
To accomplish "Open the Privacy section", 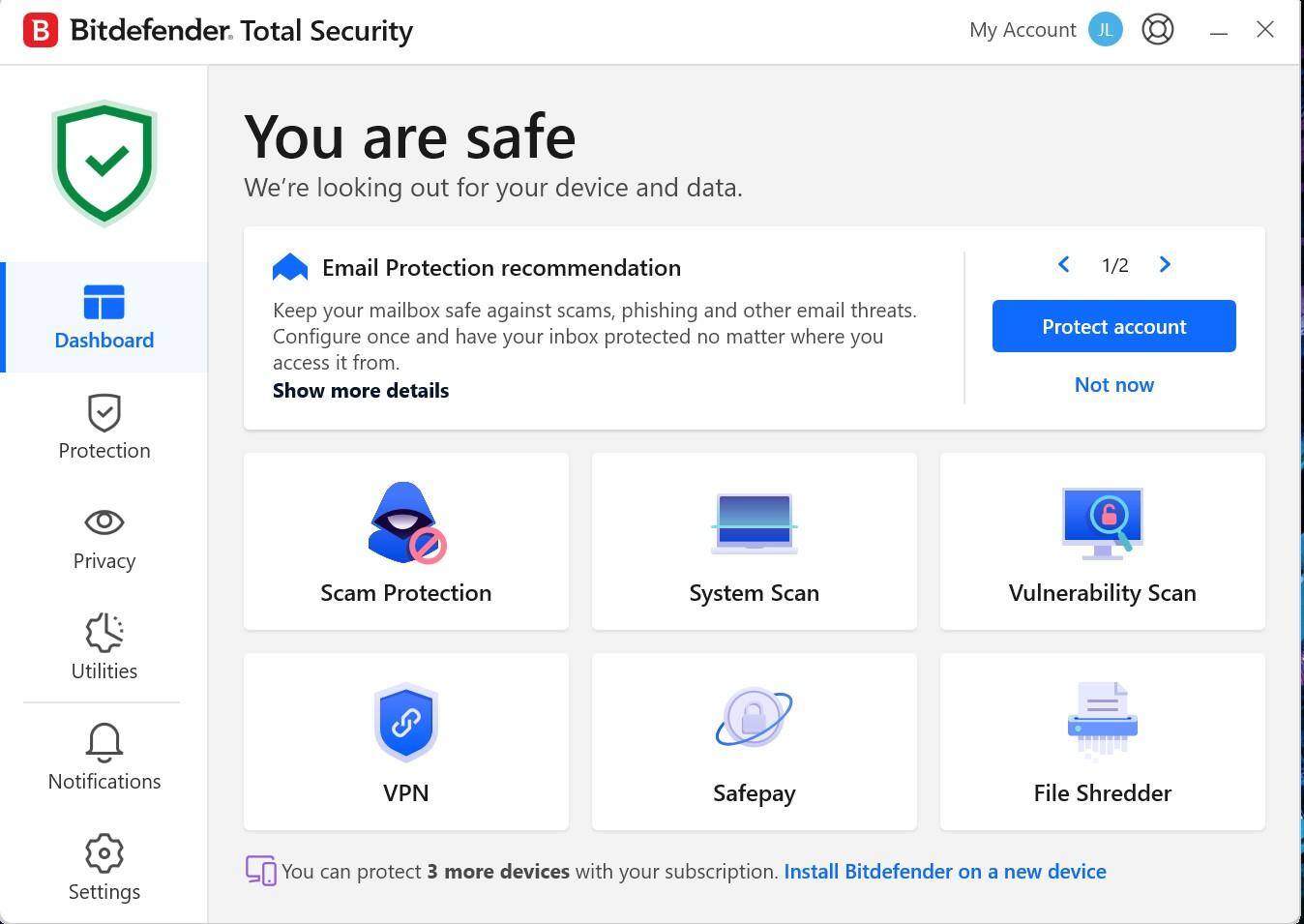I will click(104, 538).
